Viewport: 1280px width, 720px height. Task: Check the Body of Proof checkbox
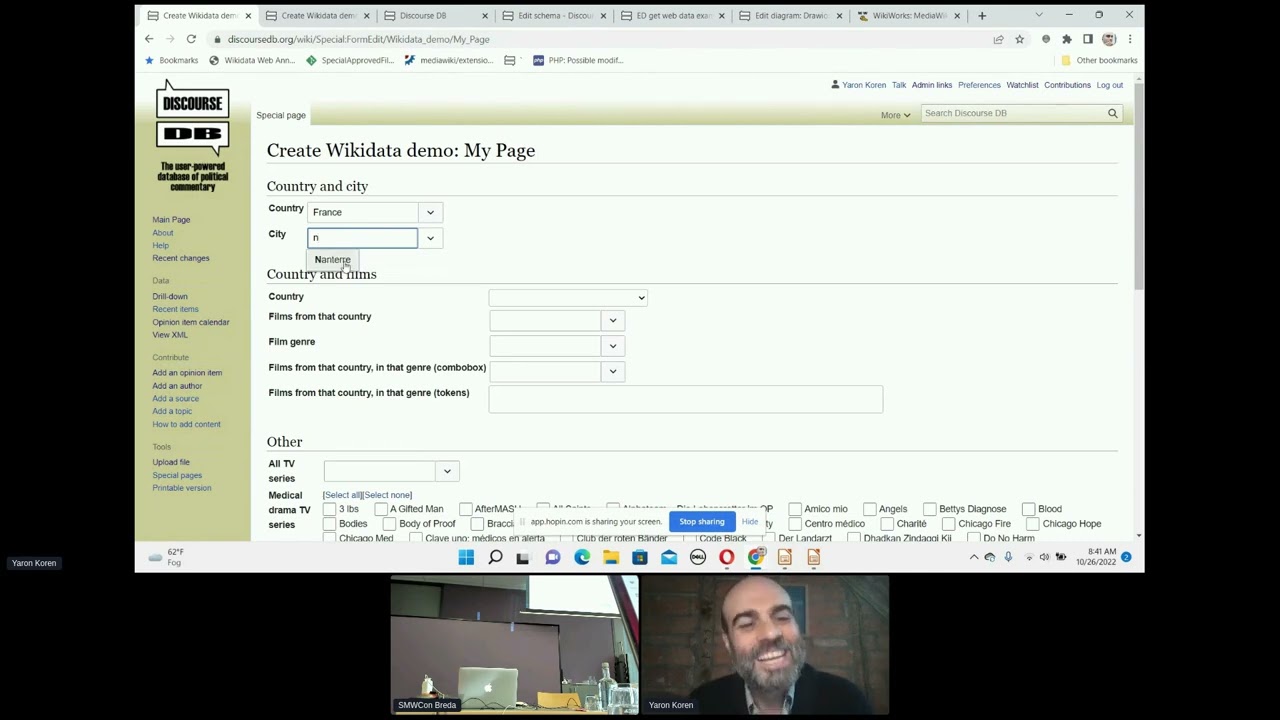(389, 524)
